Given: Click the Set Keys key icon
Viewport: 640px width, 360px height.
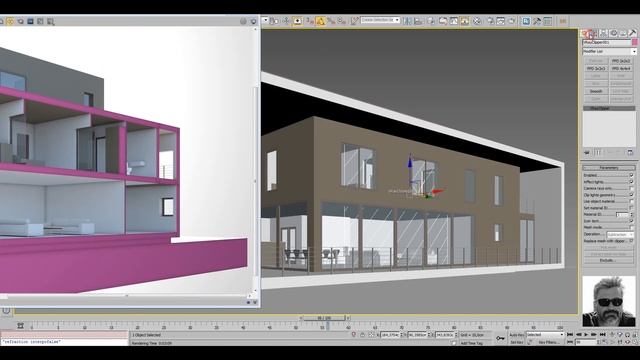Looking at the screenshot, I should (x=500, y=338).
